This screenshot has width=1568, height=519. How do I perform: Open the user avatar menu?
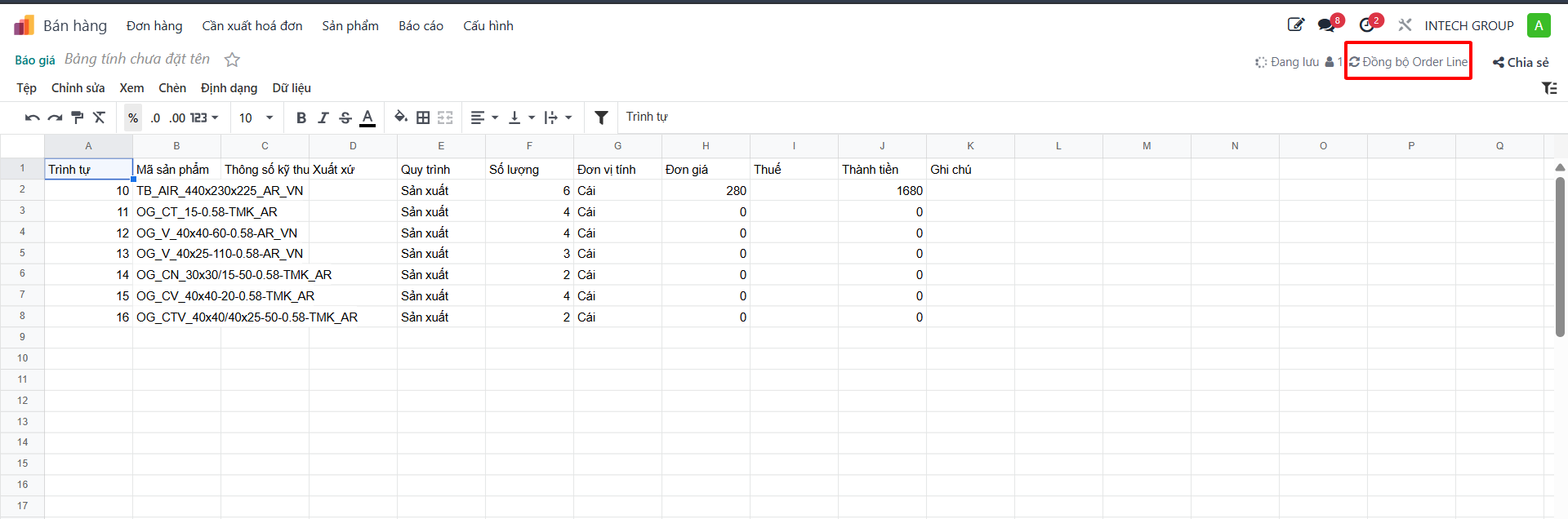pos(1539,25)
